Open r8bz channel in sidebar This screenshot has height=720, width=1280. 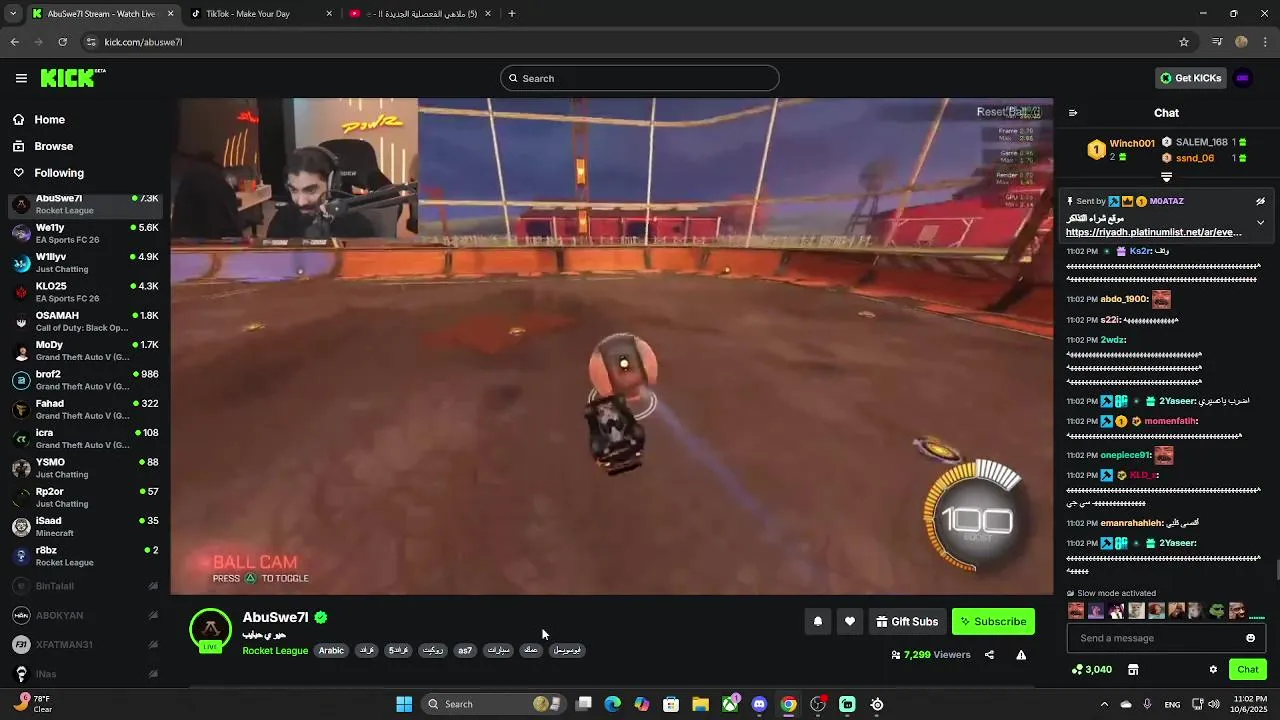[x=85, y=556]
